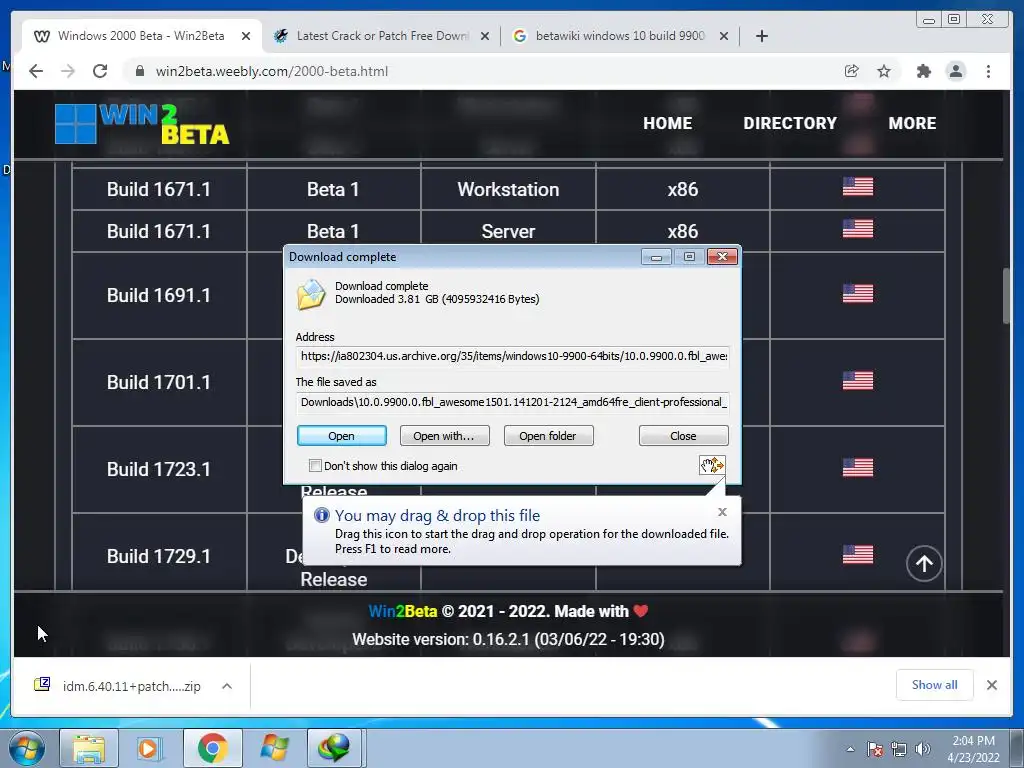Click the Address field in download dialog
The image size is (1024, 768).
(x=513, y=357)
